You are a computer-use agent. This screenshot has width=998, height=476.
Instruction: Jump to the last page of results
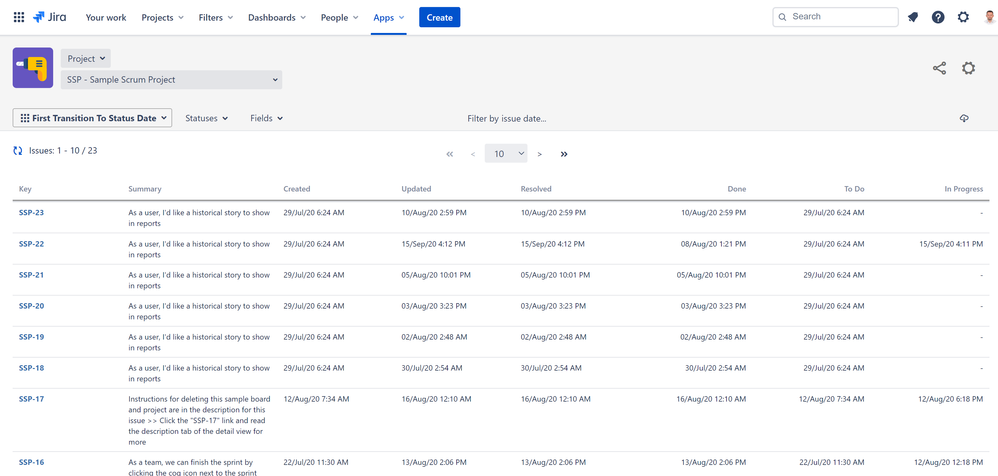point(564,154)
